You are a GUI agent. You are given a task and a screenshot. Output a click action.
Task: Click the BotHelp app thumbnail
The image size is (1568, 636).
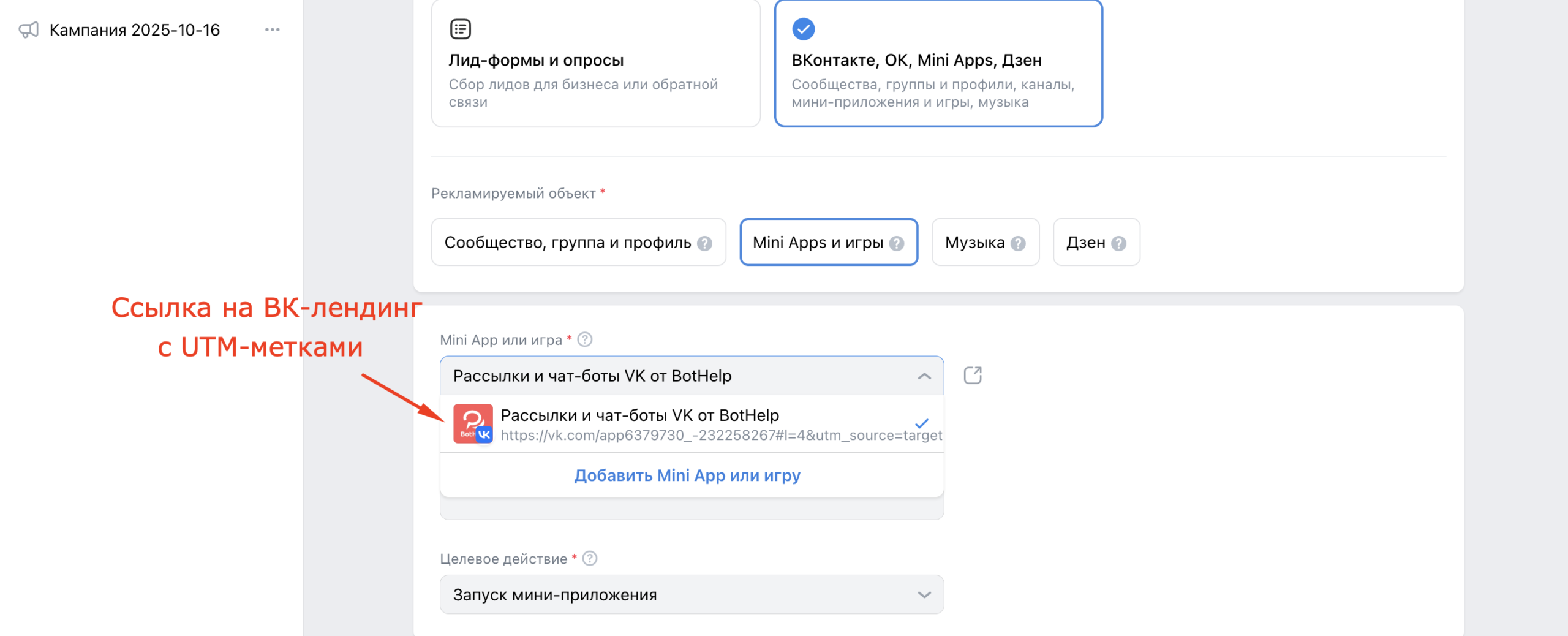(x=473, y=423)
